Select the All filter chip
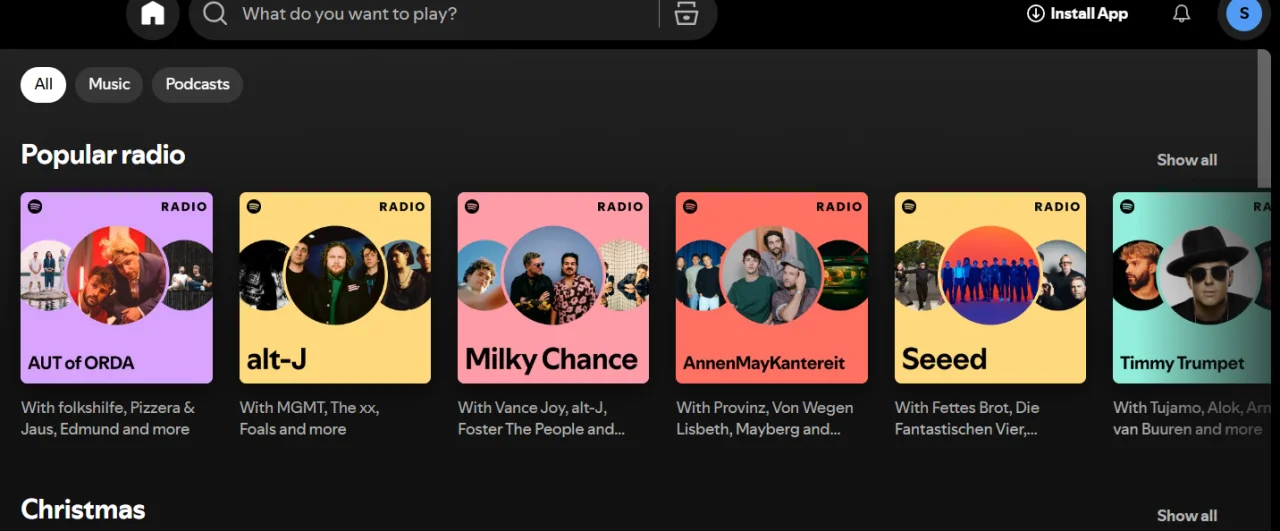The image size is (1280, 531). [x=43, y=84]
